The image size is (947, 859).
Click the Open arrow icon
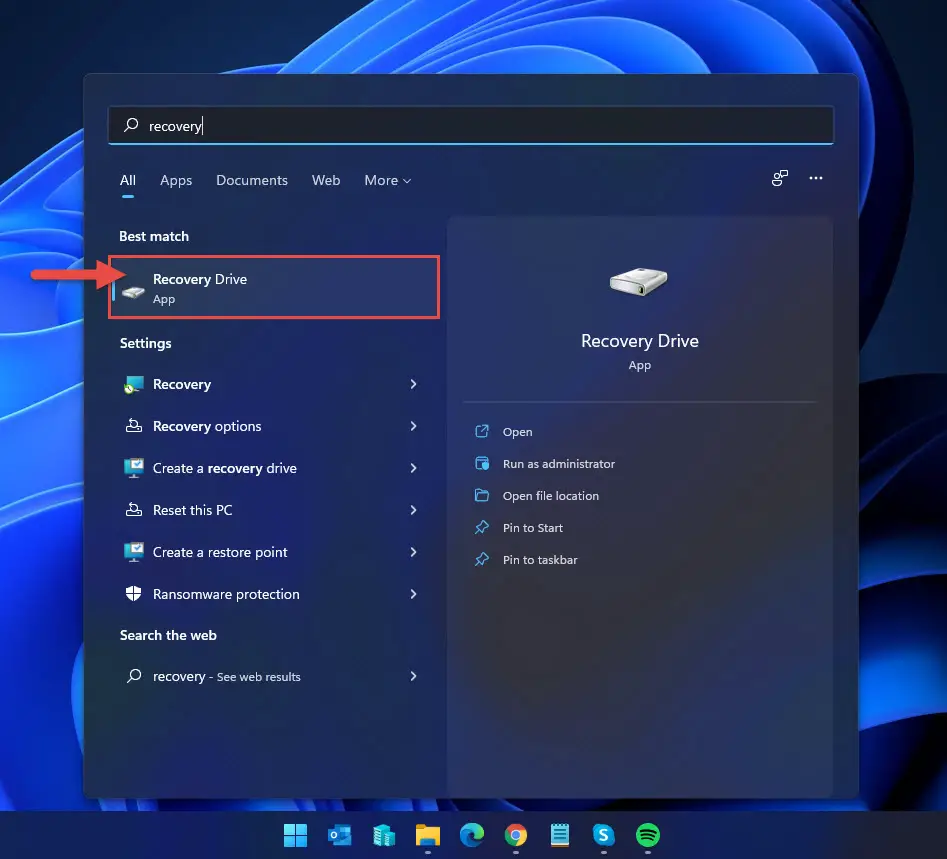pyautogui.click(x=482, y=431)
